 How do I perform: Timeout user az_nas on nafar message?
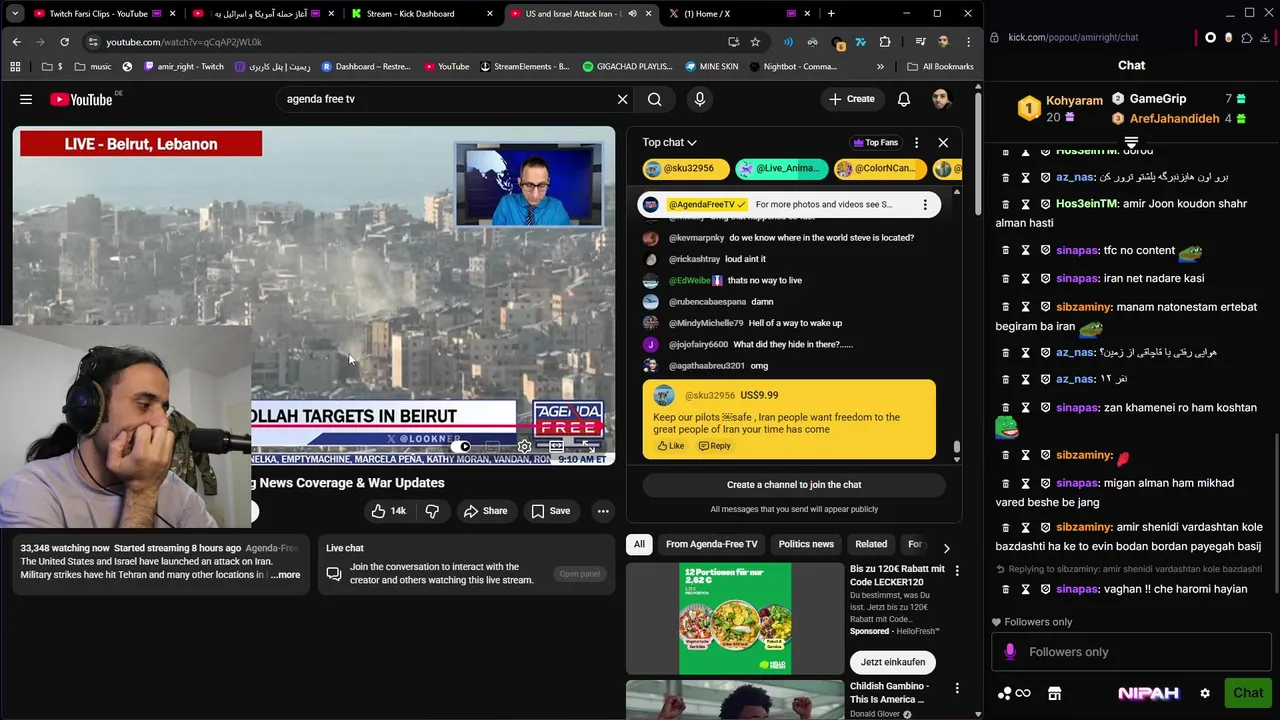(x=1025, y=379)
